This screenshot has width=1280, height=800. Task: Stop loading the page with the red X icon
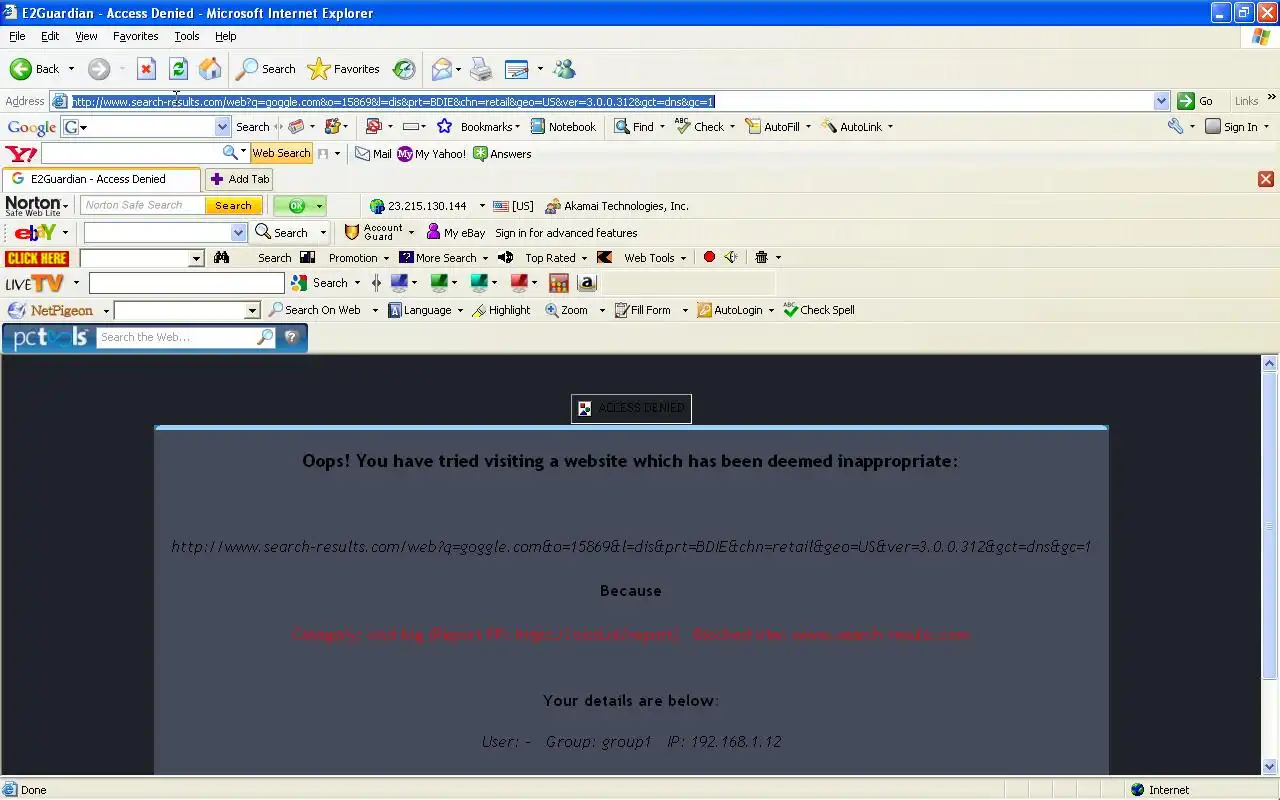point(146,69)
